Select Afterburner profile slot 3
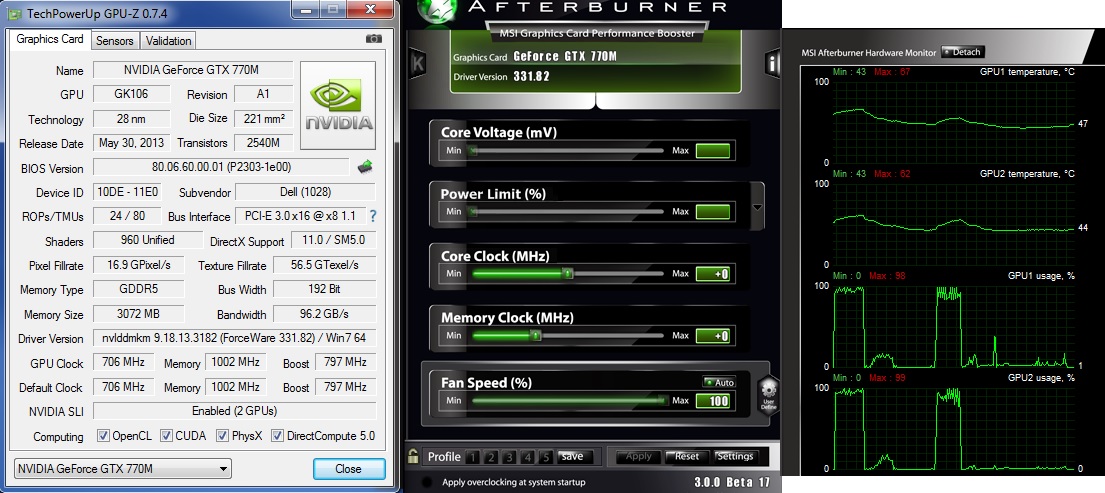 [510, 457]
